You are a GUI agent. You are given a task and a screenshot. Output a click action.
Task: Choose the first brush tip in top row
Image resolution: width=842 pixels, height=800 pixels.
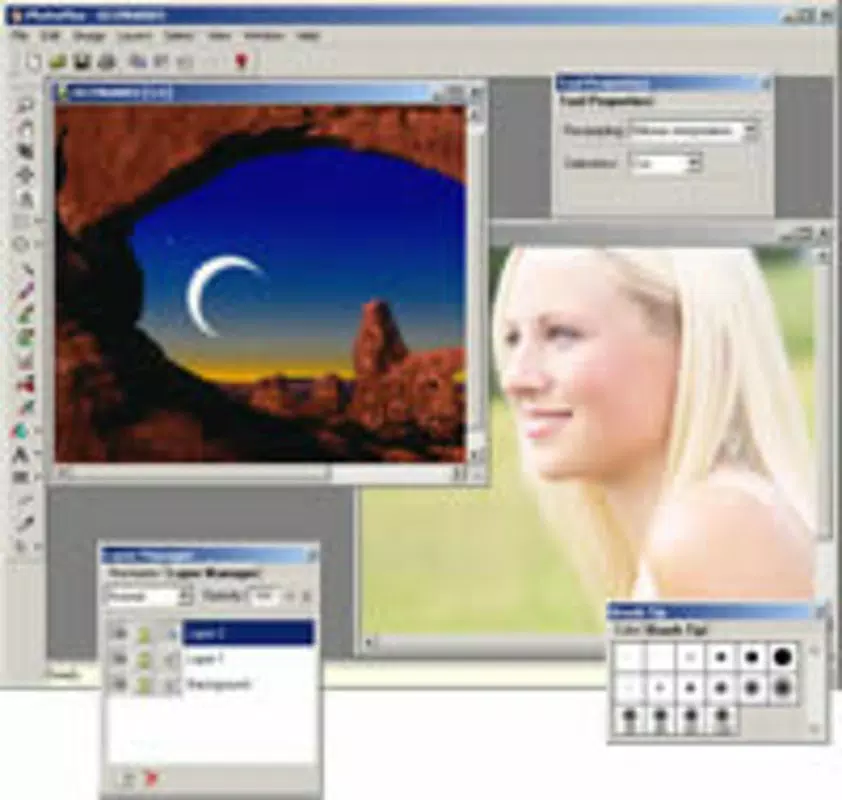(x=629, y=656)
